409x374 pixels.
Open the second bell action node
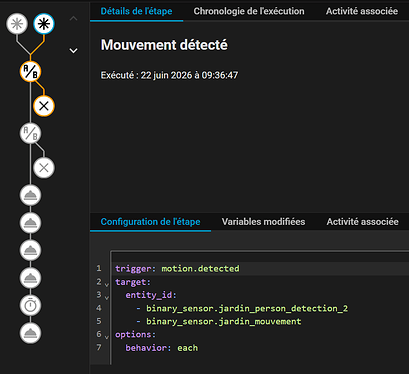pos(30,223)
